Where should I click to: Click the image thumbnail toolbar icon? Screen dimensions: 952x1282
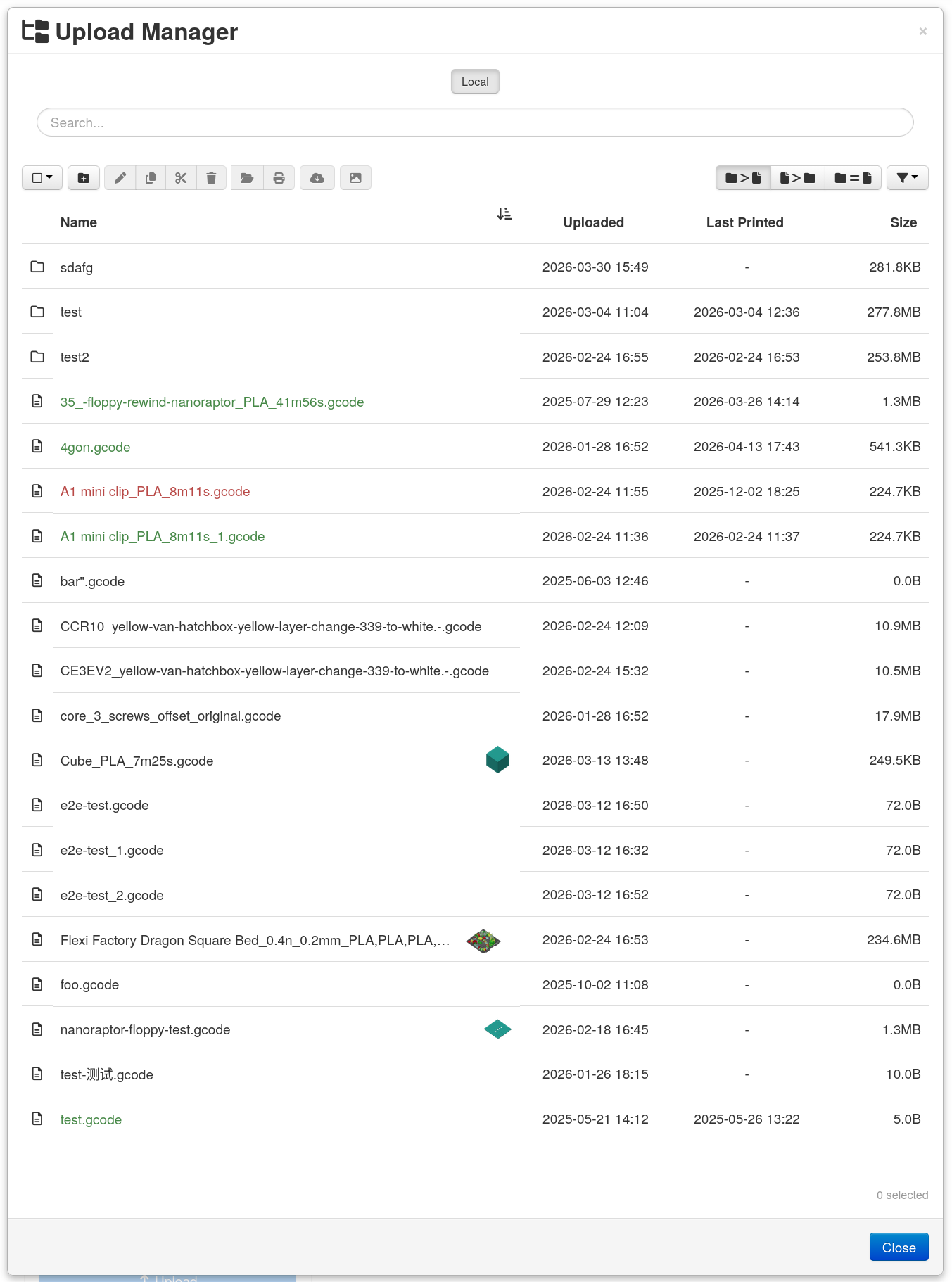pos(355,178)
